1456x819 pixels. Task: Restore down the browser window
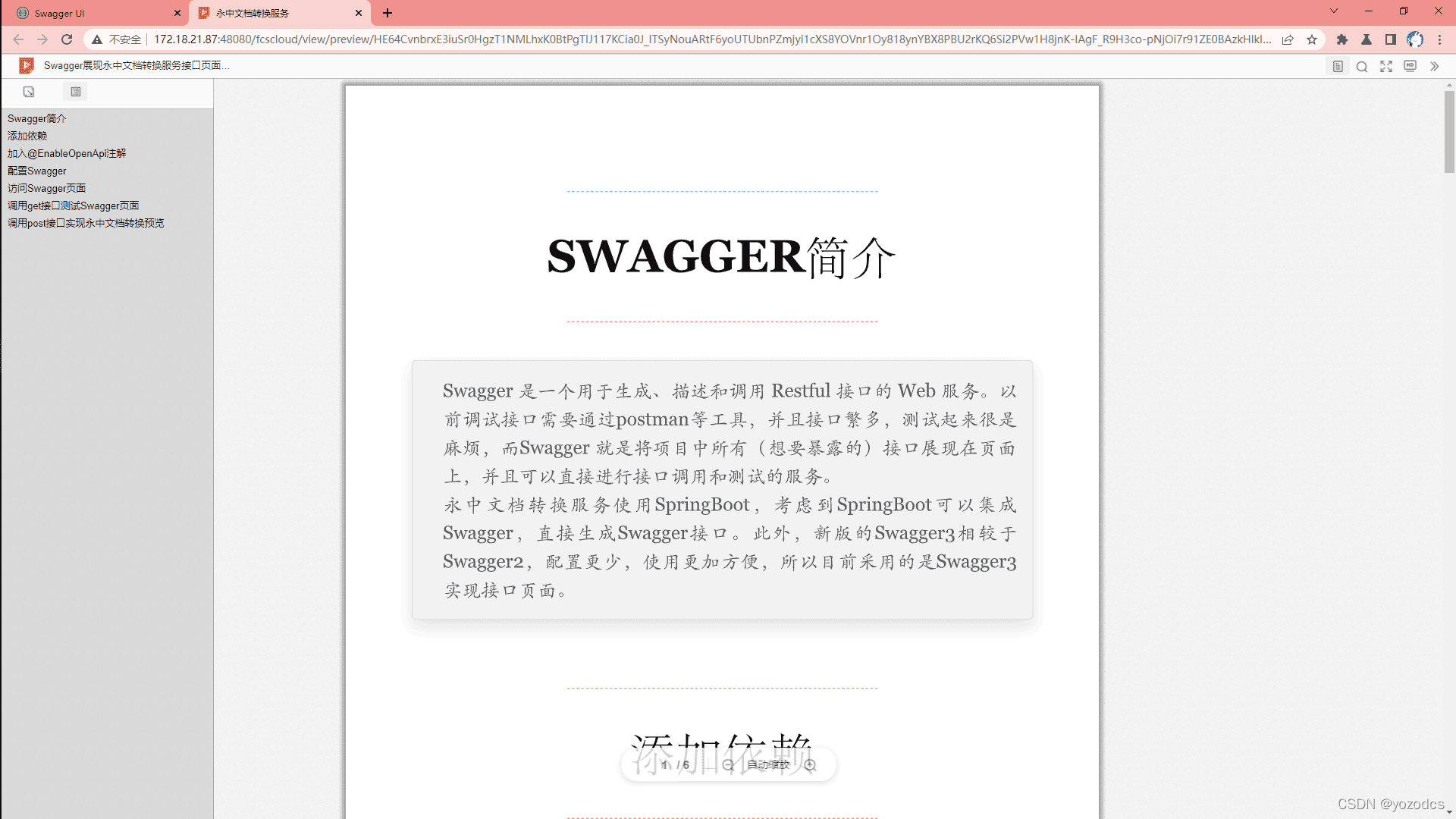tap(1404, 11)
